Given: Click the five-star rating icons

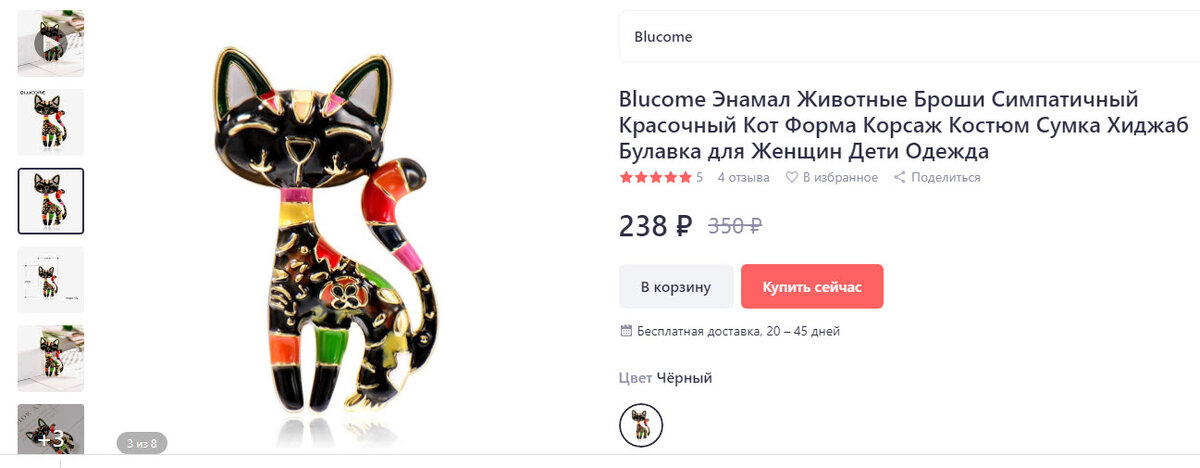Looking at the screenshot, I should tap(655, 178).
